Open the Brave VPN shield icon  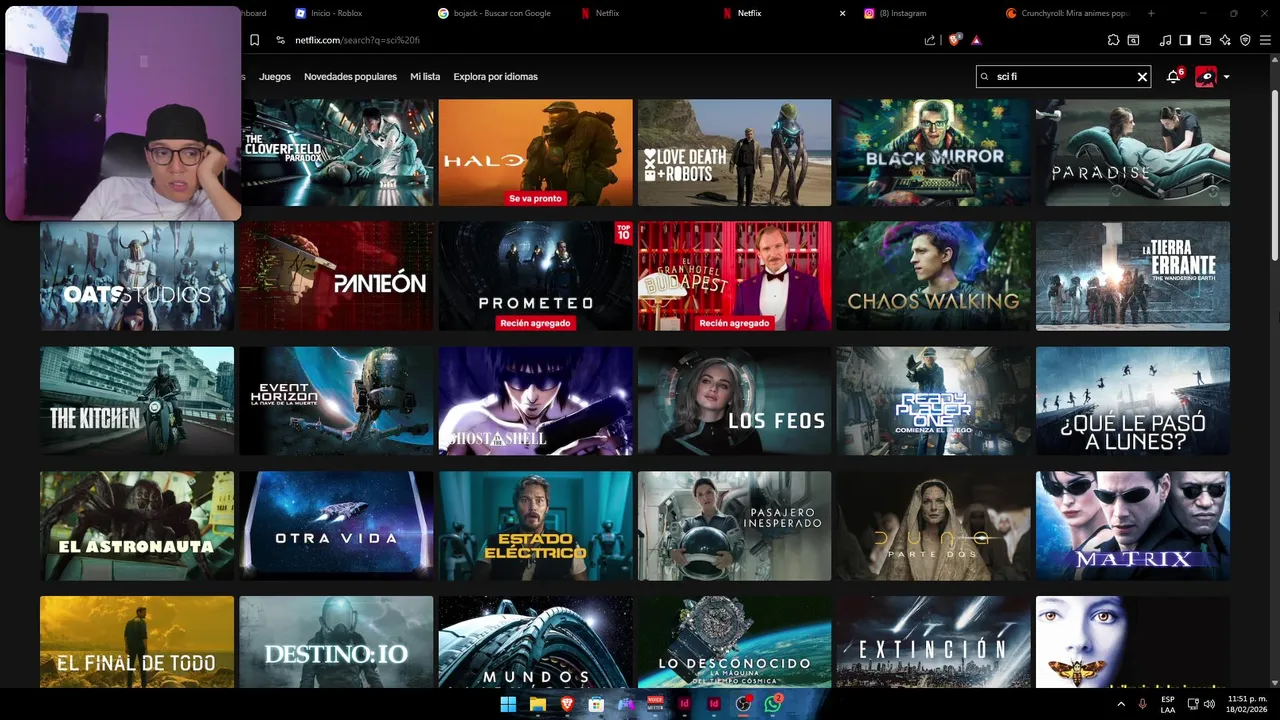(x=1245, y=40)
